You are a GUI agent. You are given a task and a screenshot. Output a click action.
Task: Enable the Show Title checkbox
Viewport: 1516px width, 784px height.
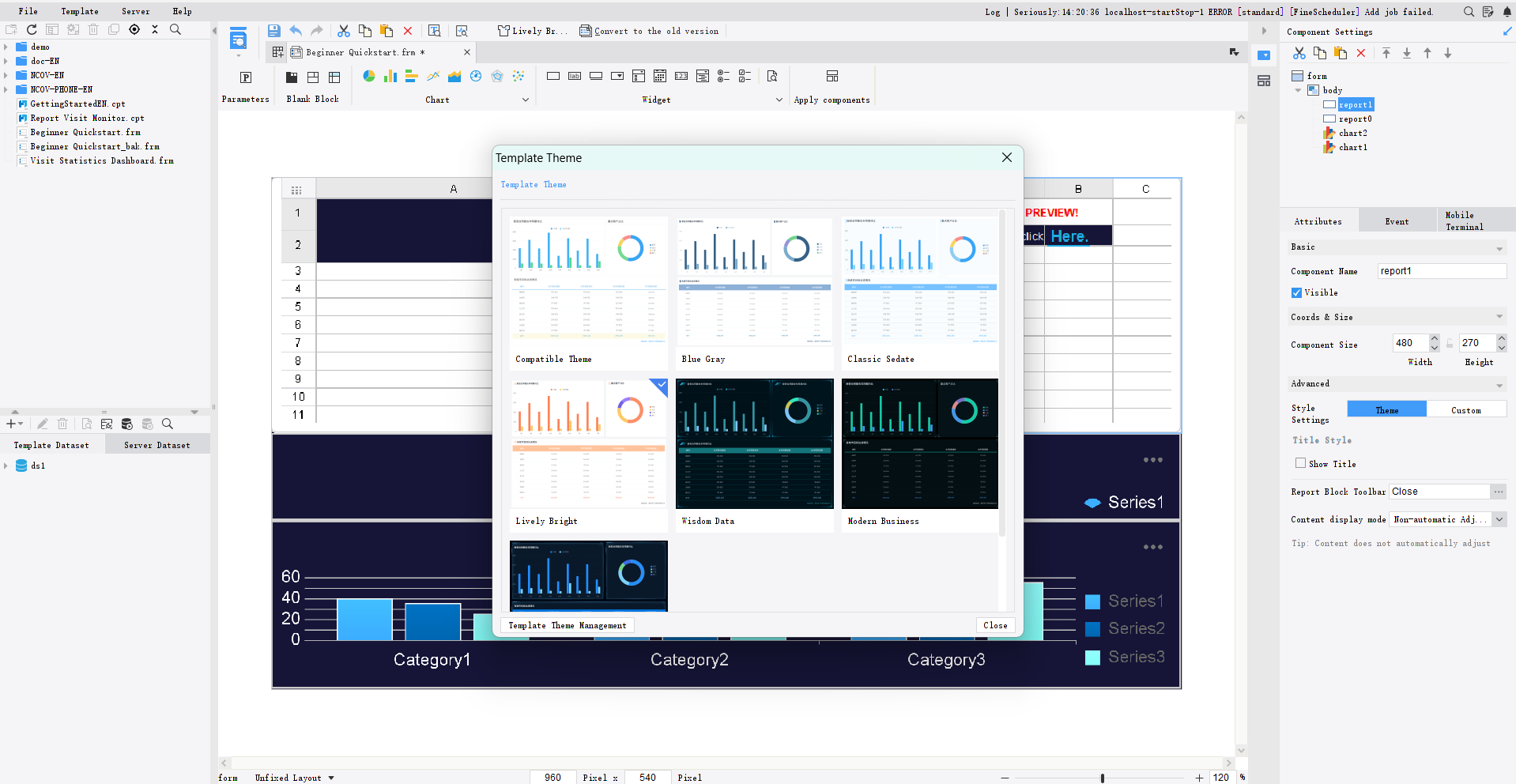pyautogui.click(x=1300, y=463)
